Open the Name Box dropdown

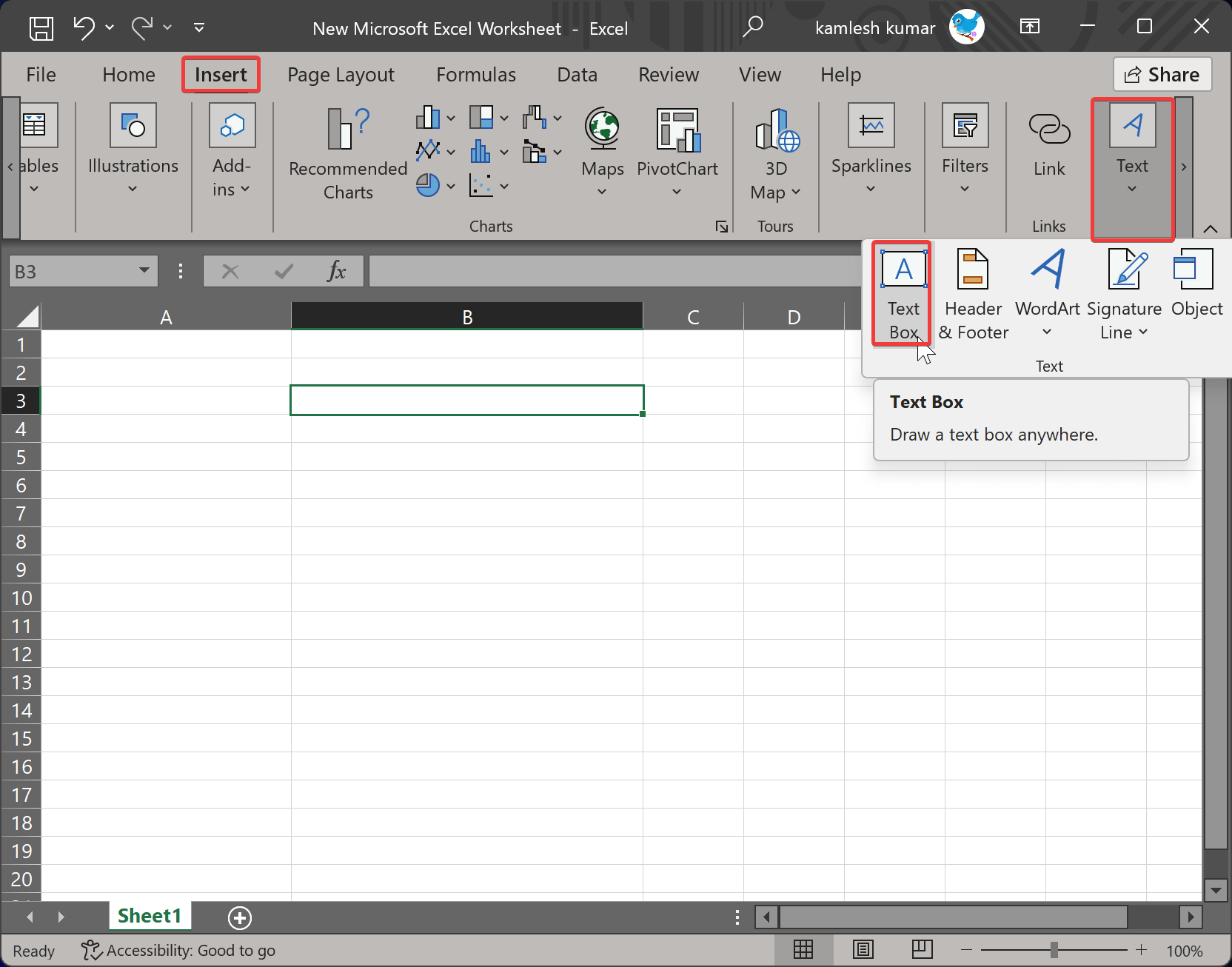point(144,271)
